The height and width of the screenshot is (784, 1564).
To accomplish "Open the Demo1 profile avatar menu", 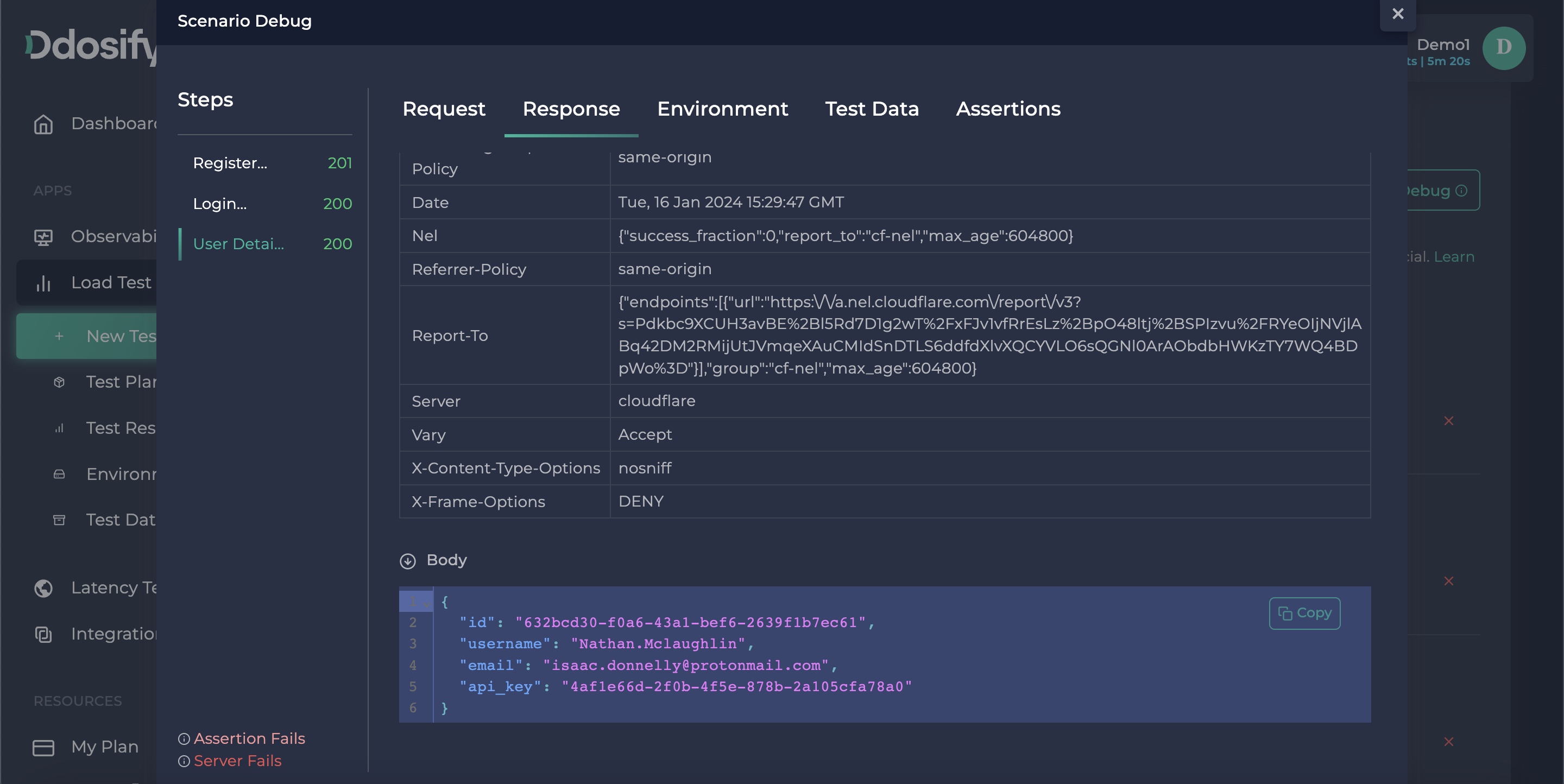I will click(x=1504, y=48).
